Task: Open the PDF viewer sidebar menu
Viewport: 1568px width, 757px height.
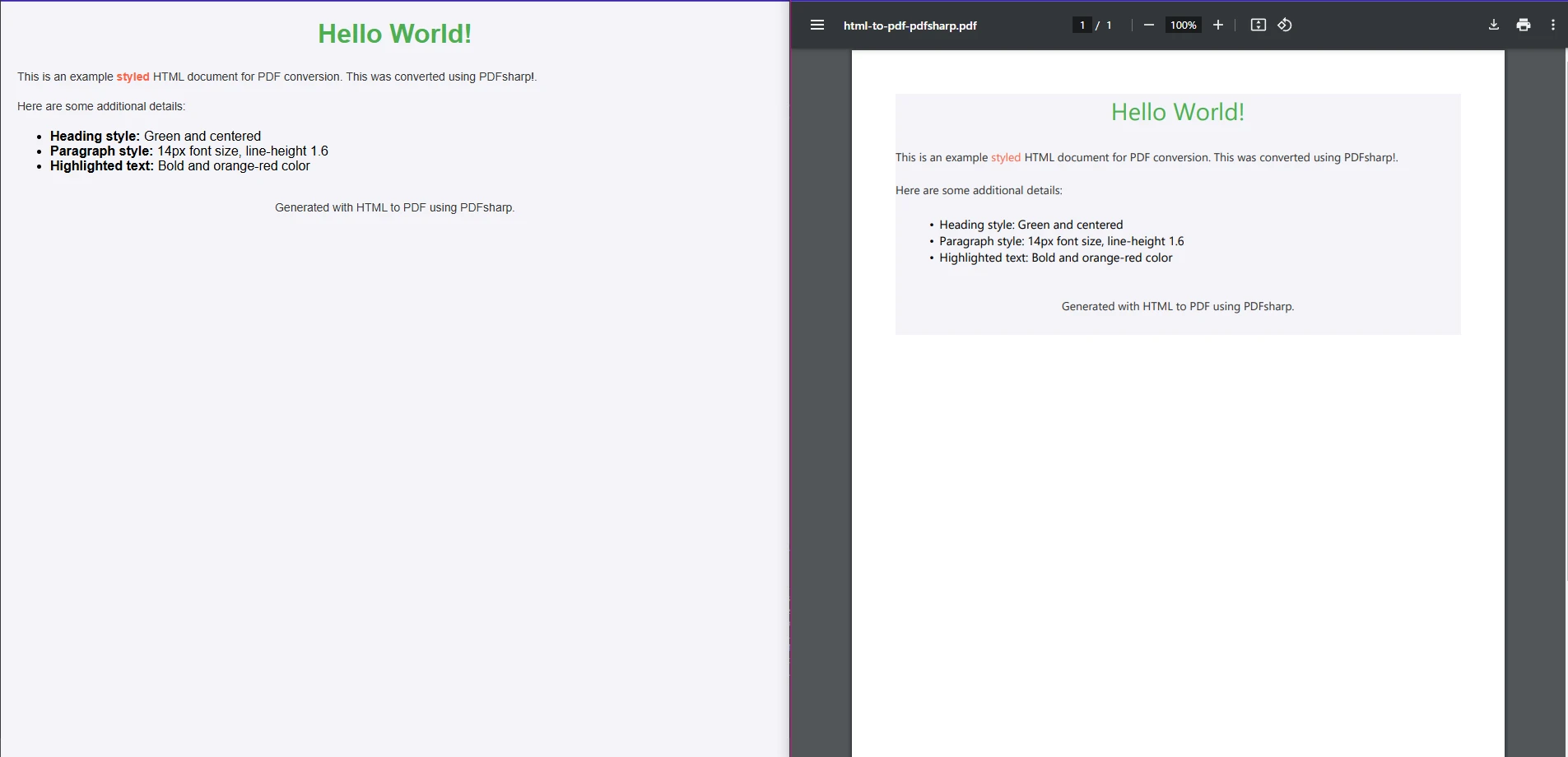Action: click(x=817, y=25)
